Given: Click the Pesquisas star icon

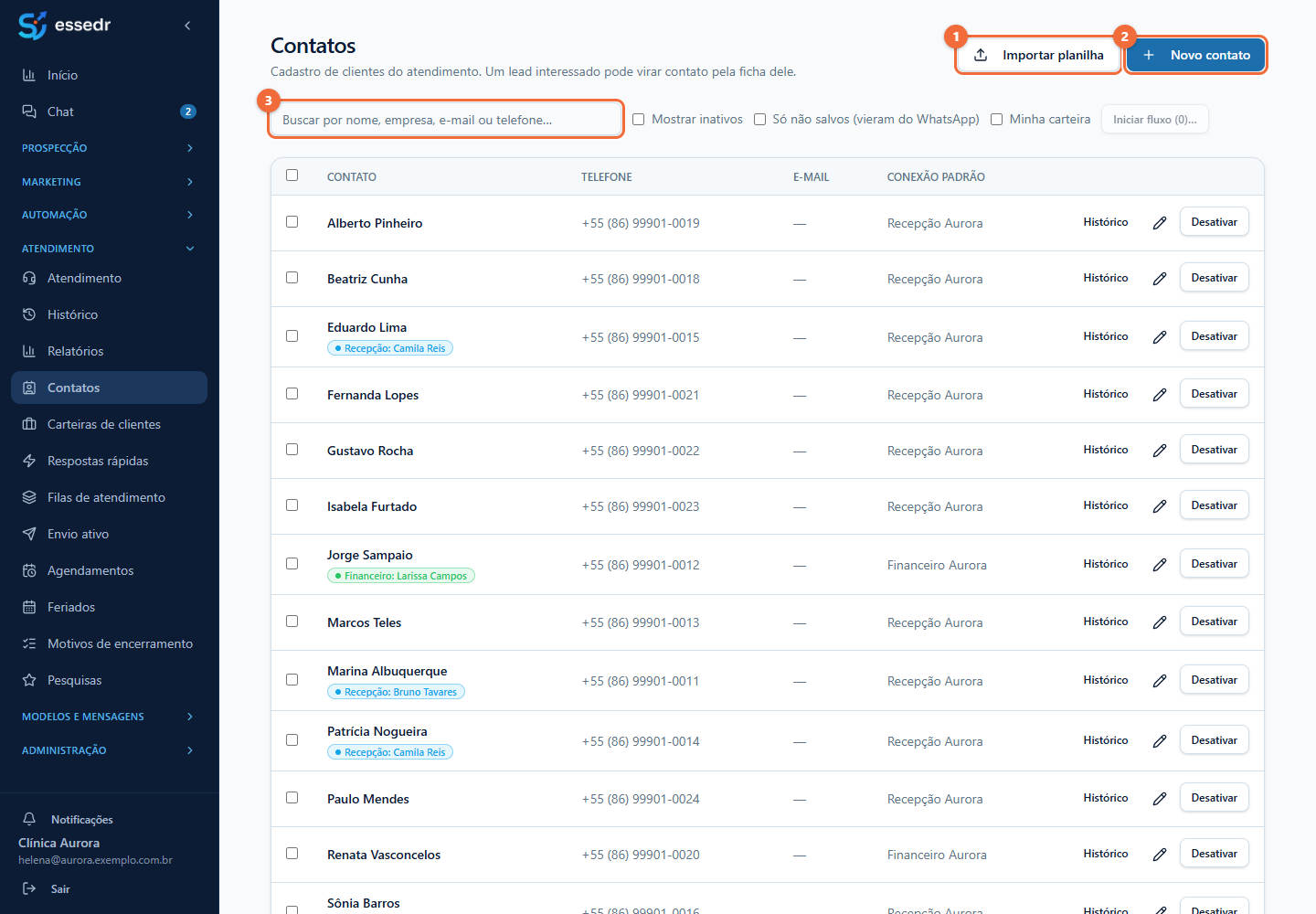Looking at the screenshot, I should coord(29,680).
